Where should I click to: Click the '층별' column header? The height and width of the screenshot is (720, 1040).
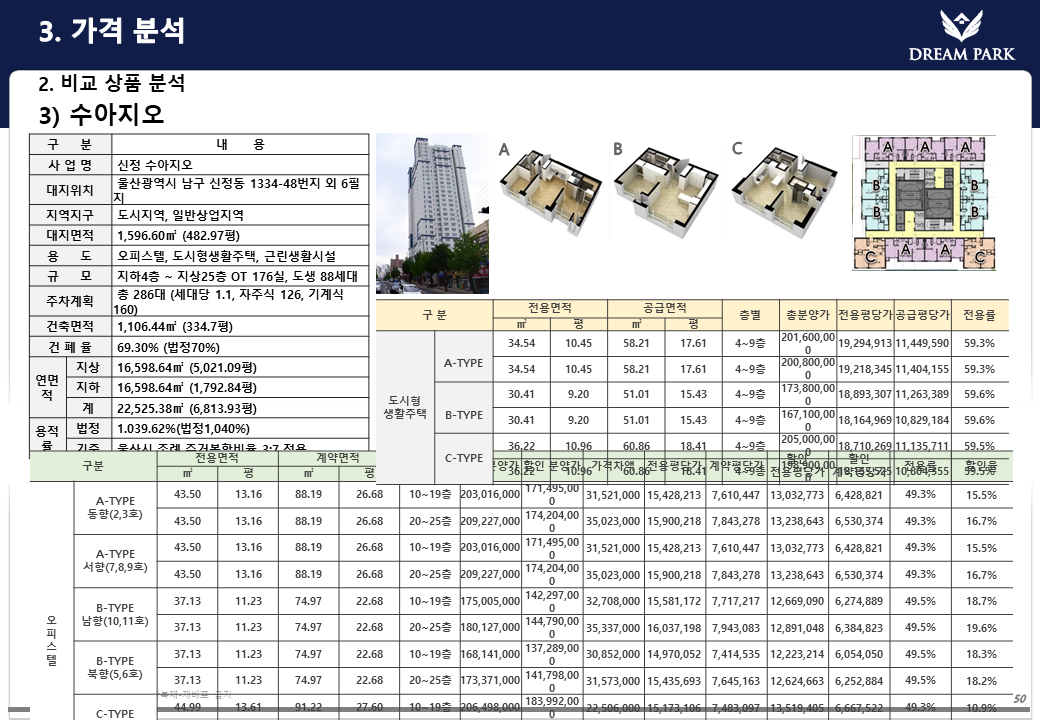pyautogui.click(x=750, y=315)
